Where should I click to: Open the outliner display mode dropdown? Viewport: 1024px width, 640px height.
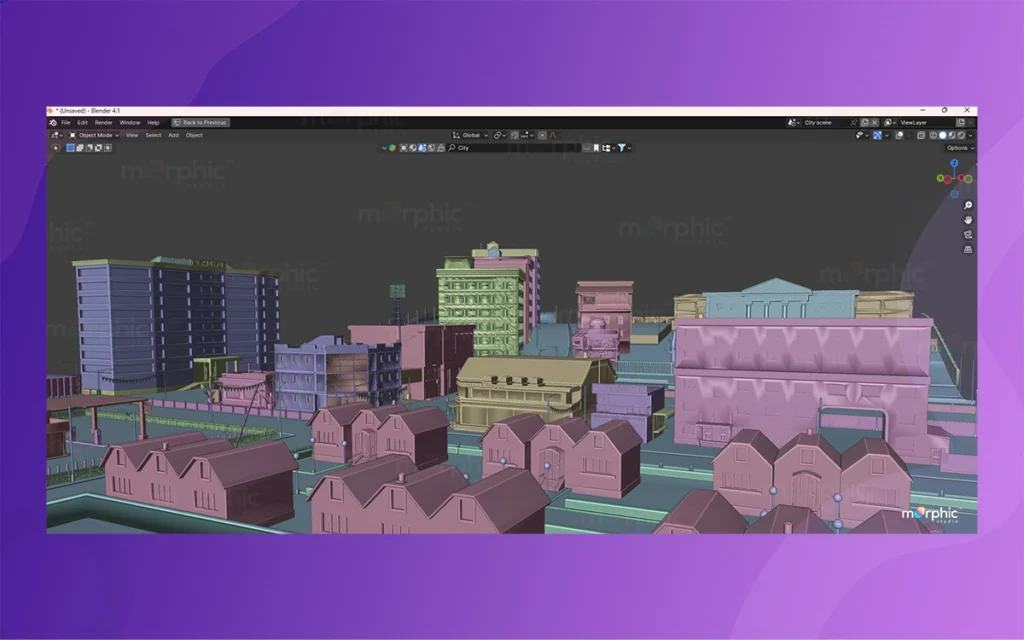pos(384,148)
